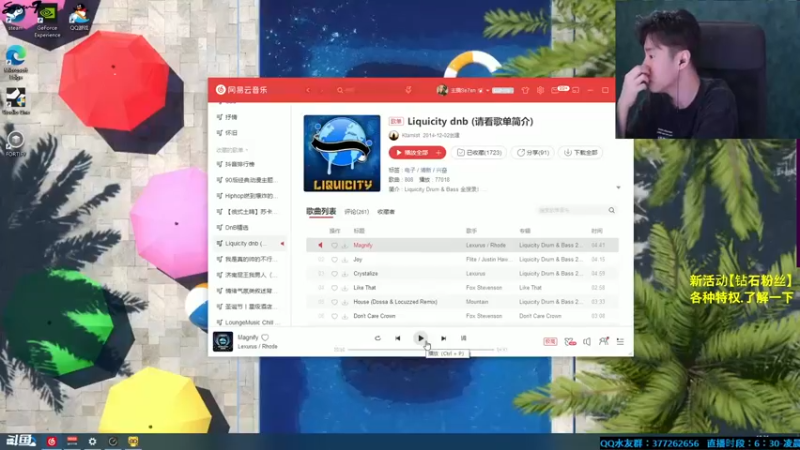The image size is (800, 450).
Task: Open artist Fox Stevenson on Like That row
Action: click(484, 288)
